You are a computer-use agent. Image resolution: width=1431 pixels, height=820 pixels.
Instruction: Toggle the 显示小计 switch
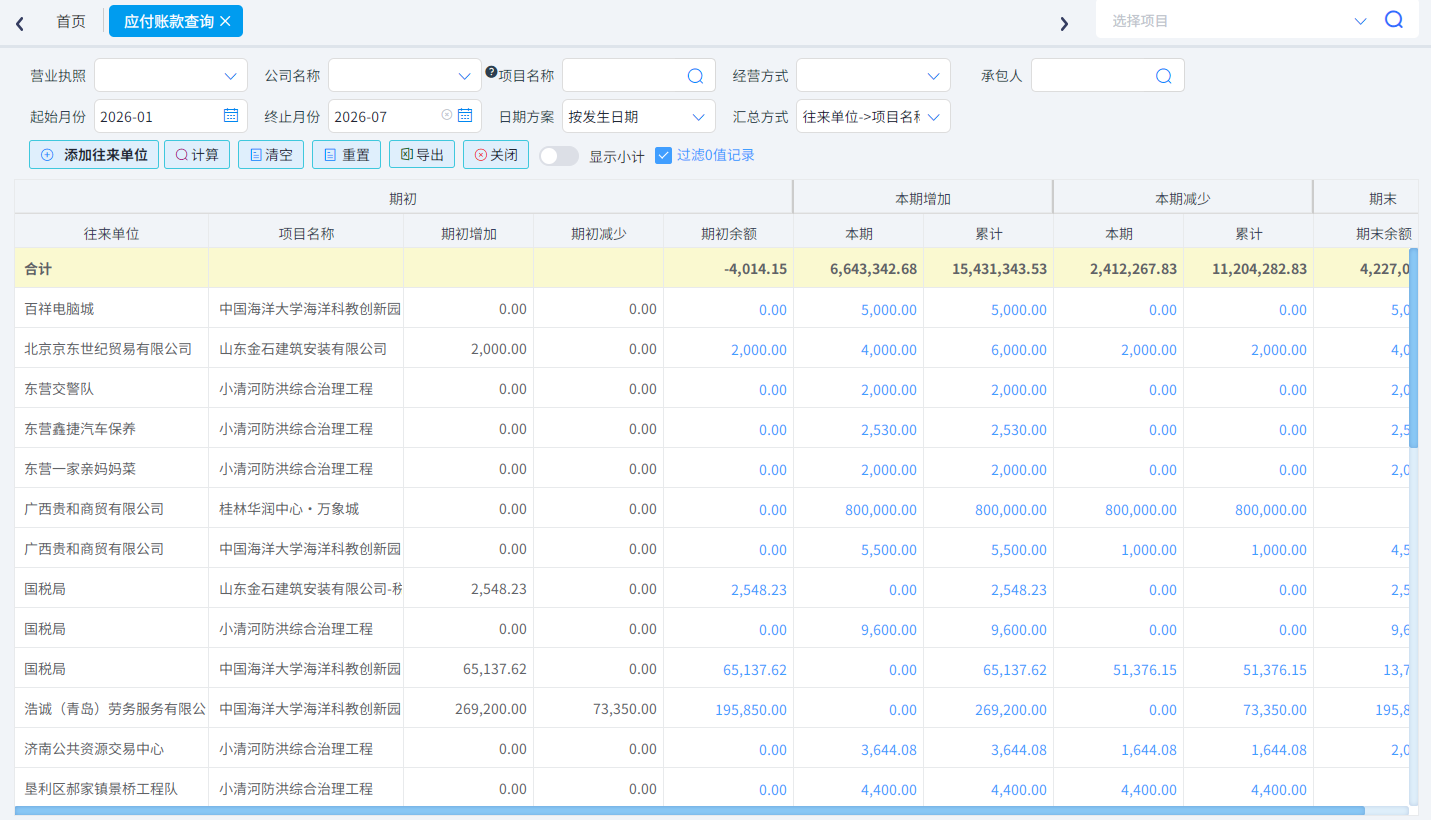pos(559,156)
